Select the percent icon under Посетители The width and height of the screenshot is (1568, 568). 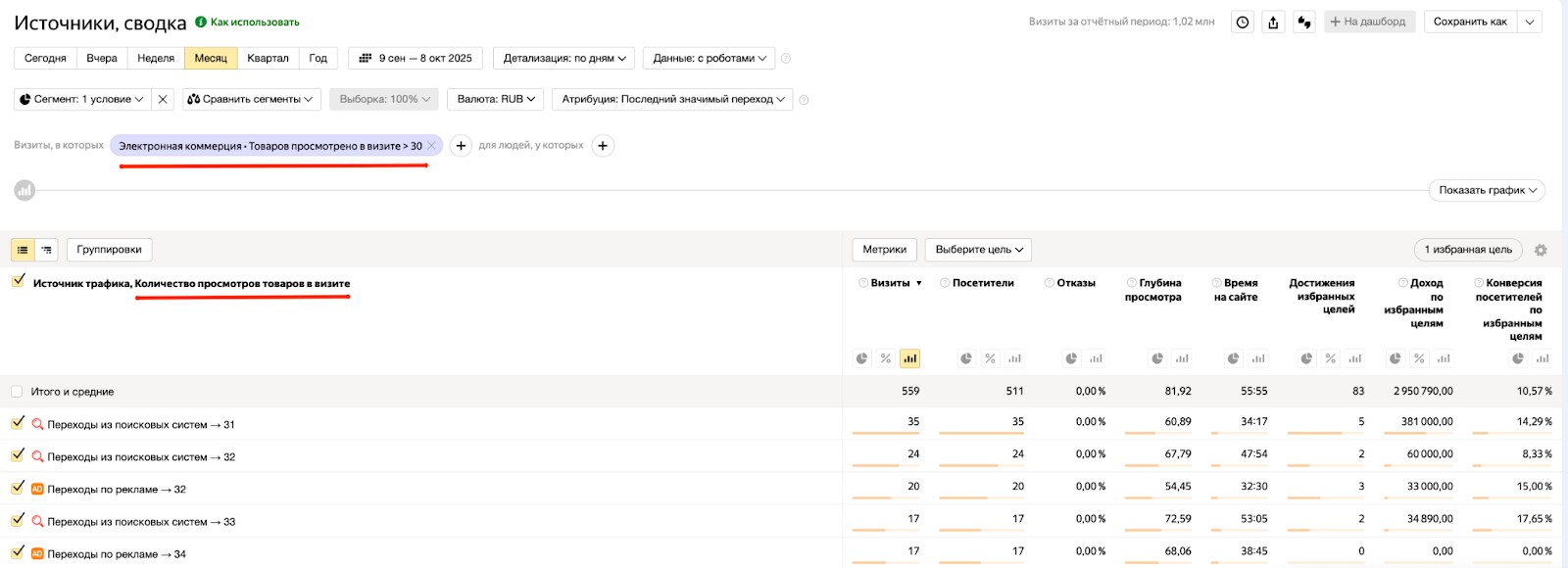point(990,358)
